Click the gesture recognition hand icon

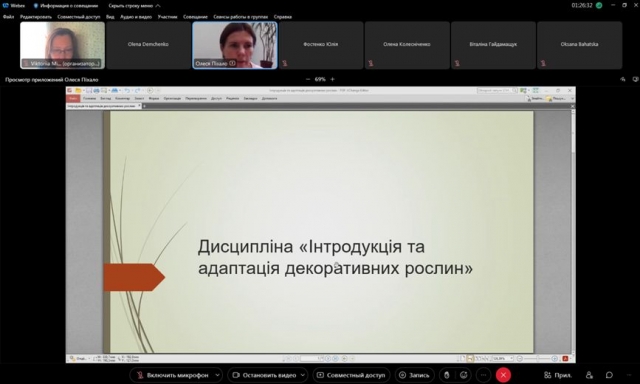click(x=447, y=375)
